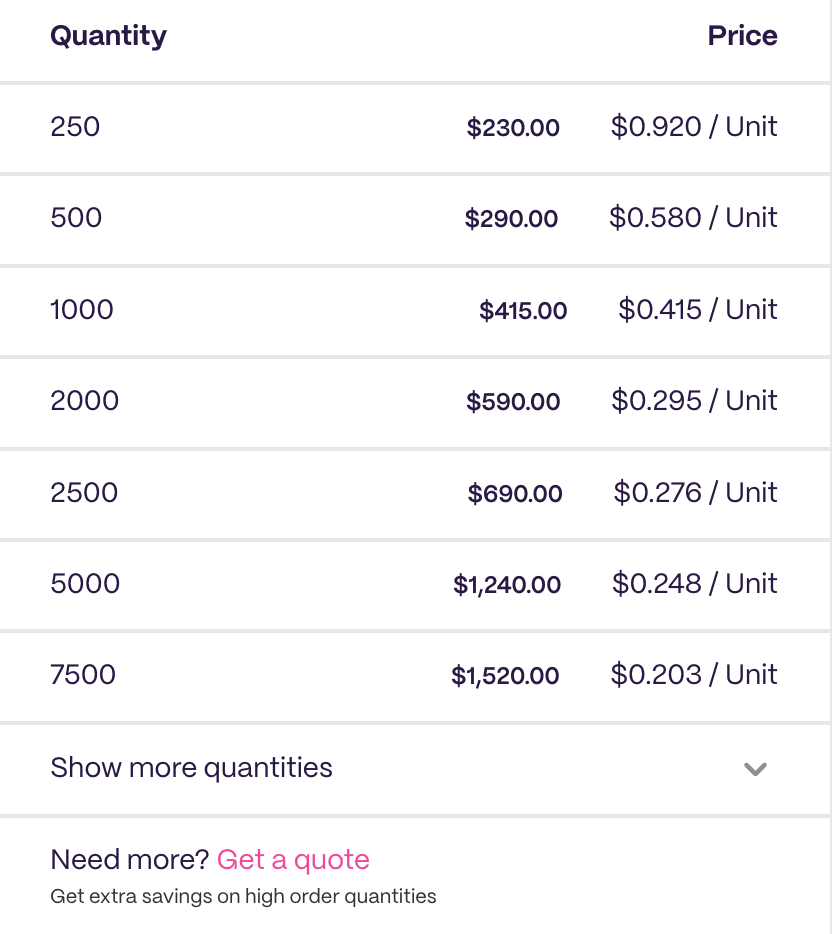Click the Price column header
832x934 pixels.
click(x=742, y=36)
